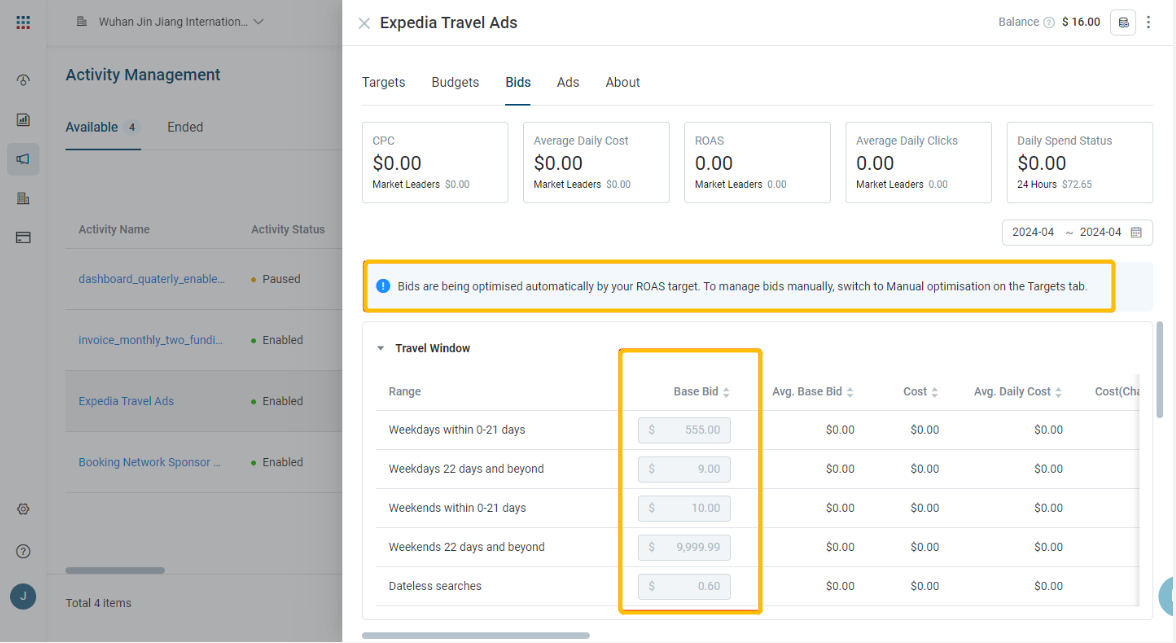1176x643 pixels.
Task: Click the CPC metric card
Action: pos(435,162)
